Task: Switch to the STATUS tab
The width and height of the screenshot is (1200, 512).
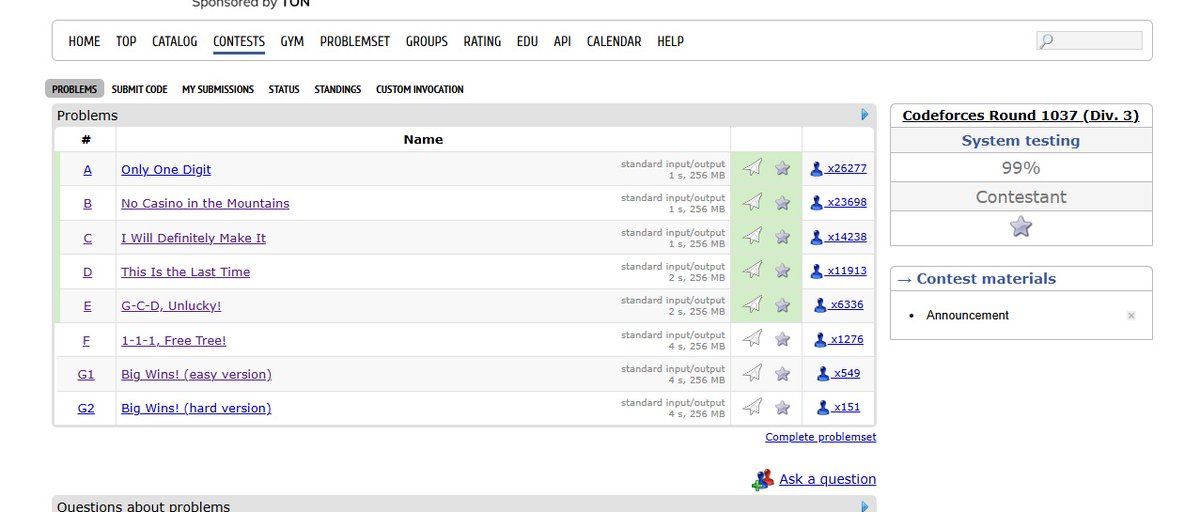Action: pos(284,89)
